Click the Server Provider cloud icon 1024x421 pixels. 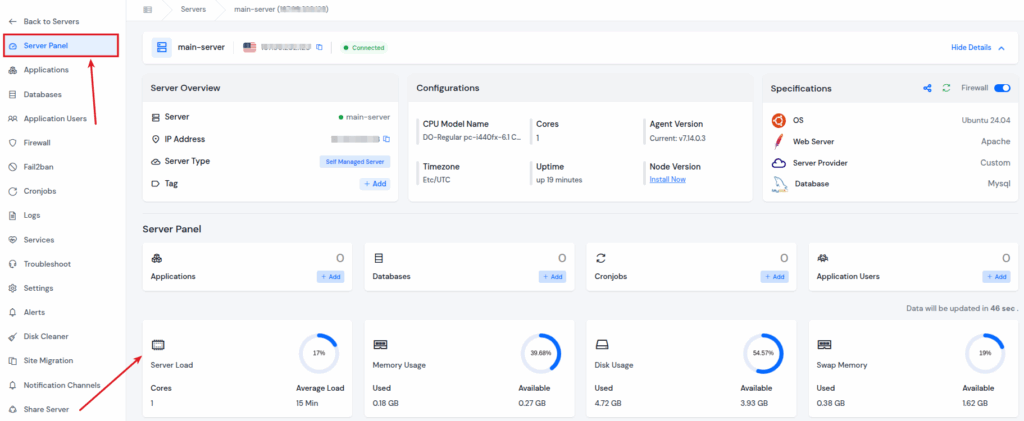tap(778, 163)
